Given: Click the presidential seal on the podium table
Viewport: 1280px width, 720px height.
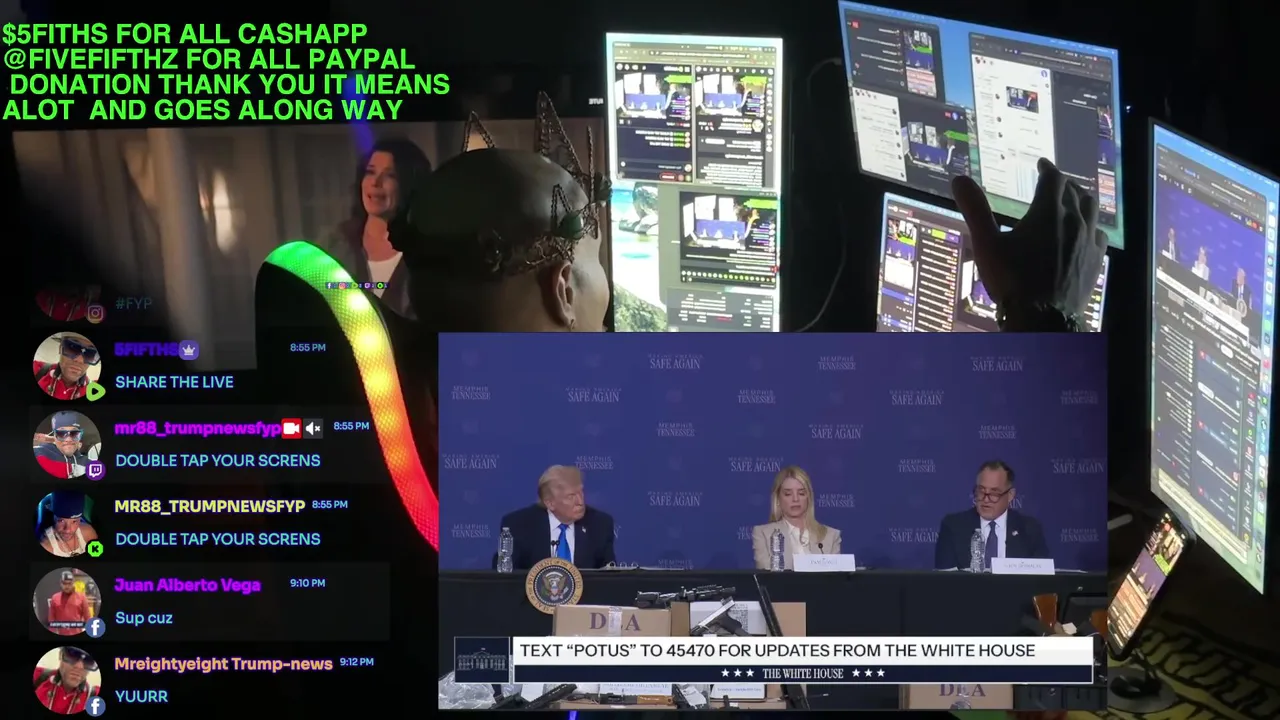Looking at the screenshot, I should pyautogui.click(x=554, y=585).
